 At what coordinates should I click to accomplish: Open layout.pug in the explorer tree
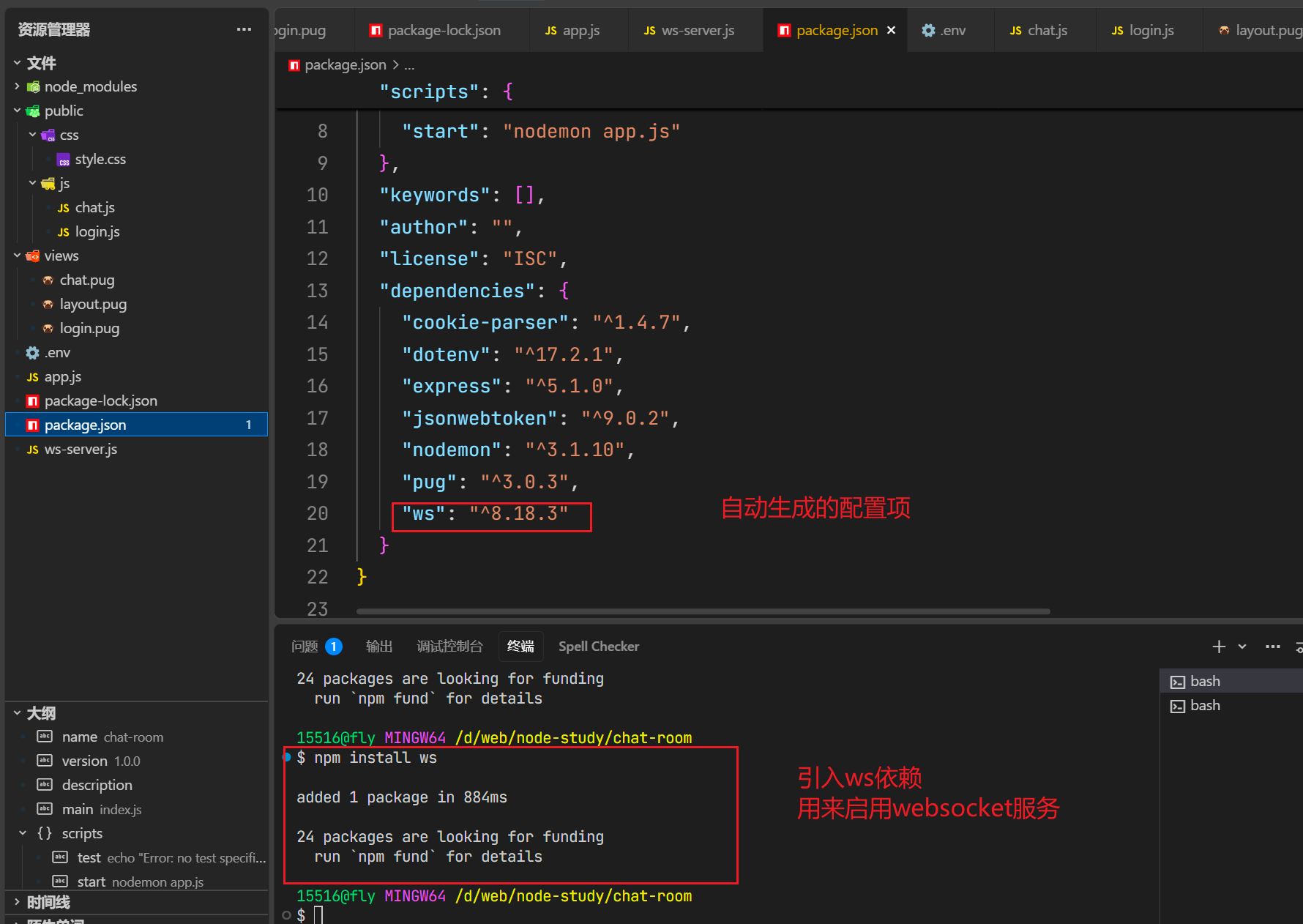point(93,304)
